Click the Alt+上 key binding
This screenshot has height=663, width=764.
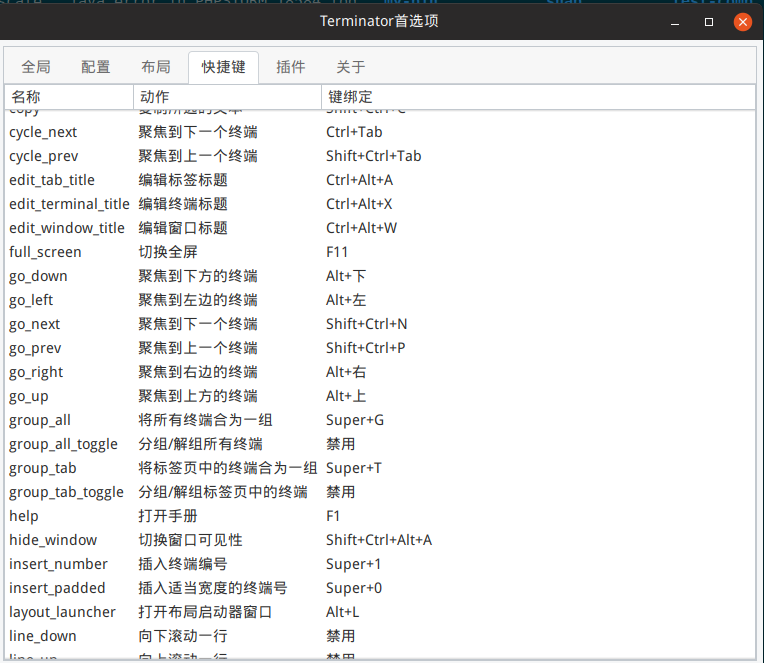(346, 396)
